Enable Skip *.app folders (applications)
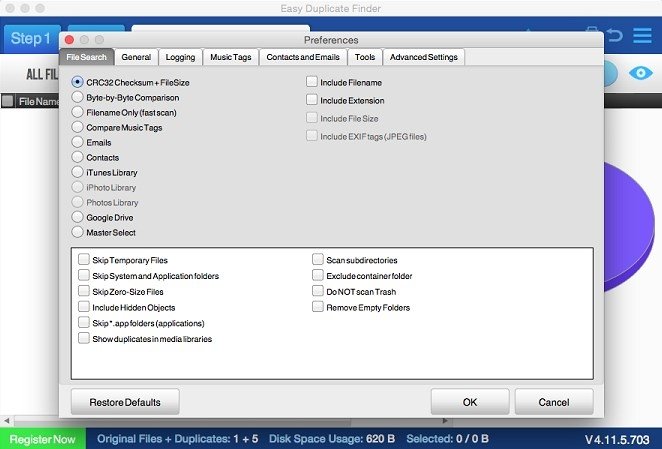Image resolution: width=662 pixels, height=449 pixels. tap(84, 323)
